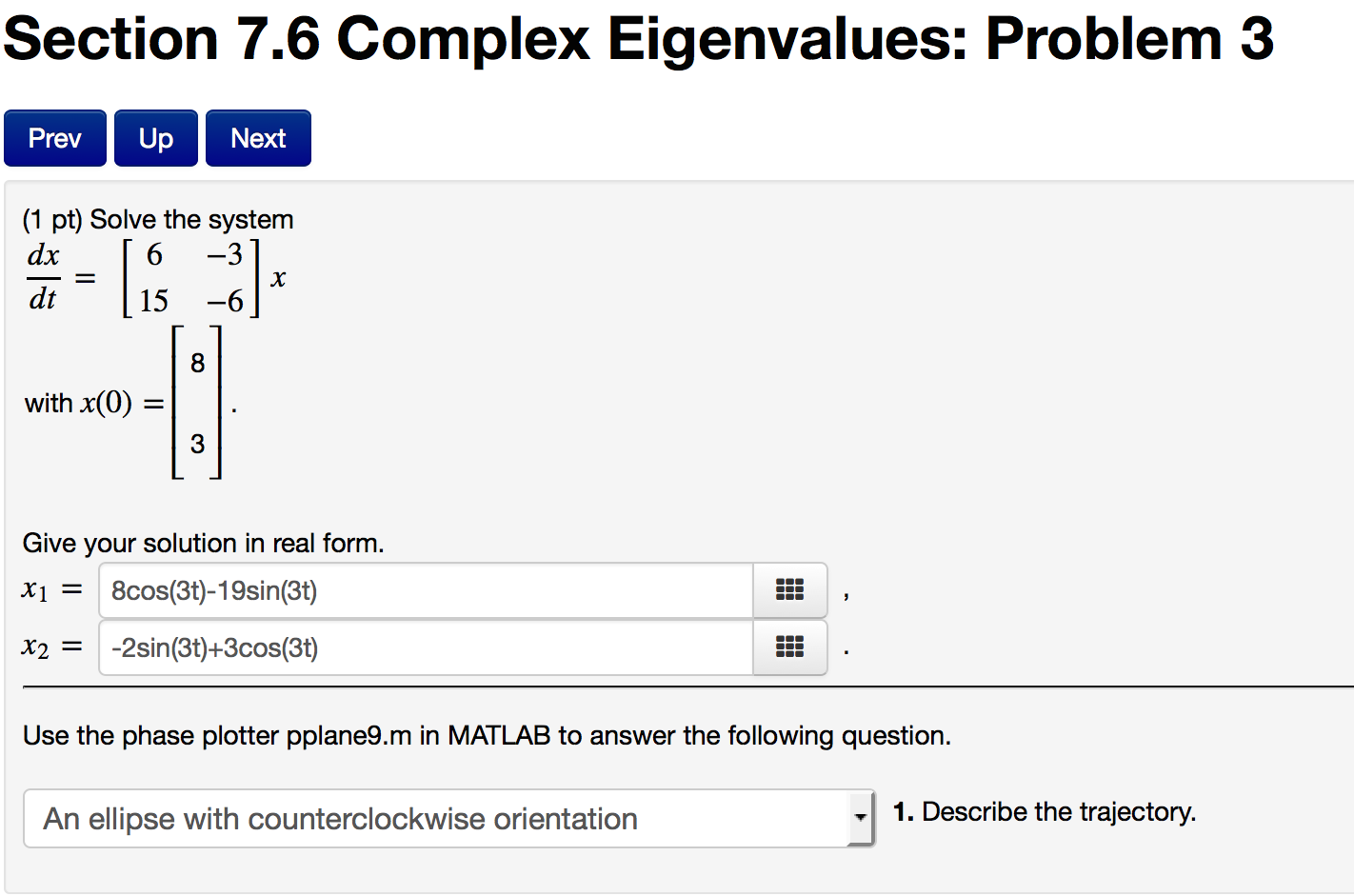The height and width of the screenshot is (896, 1354).
Task: Click the '(1 pt) Solve the system' text
Action: tap(158, 219)
